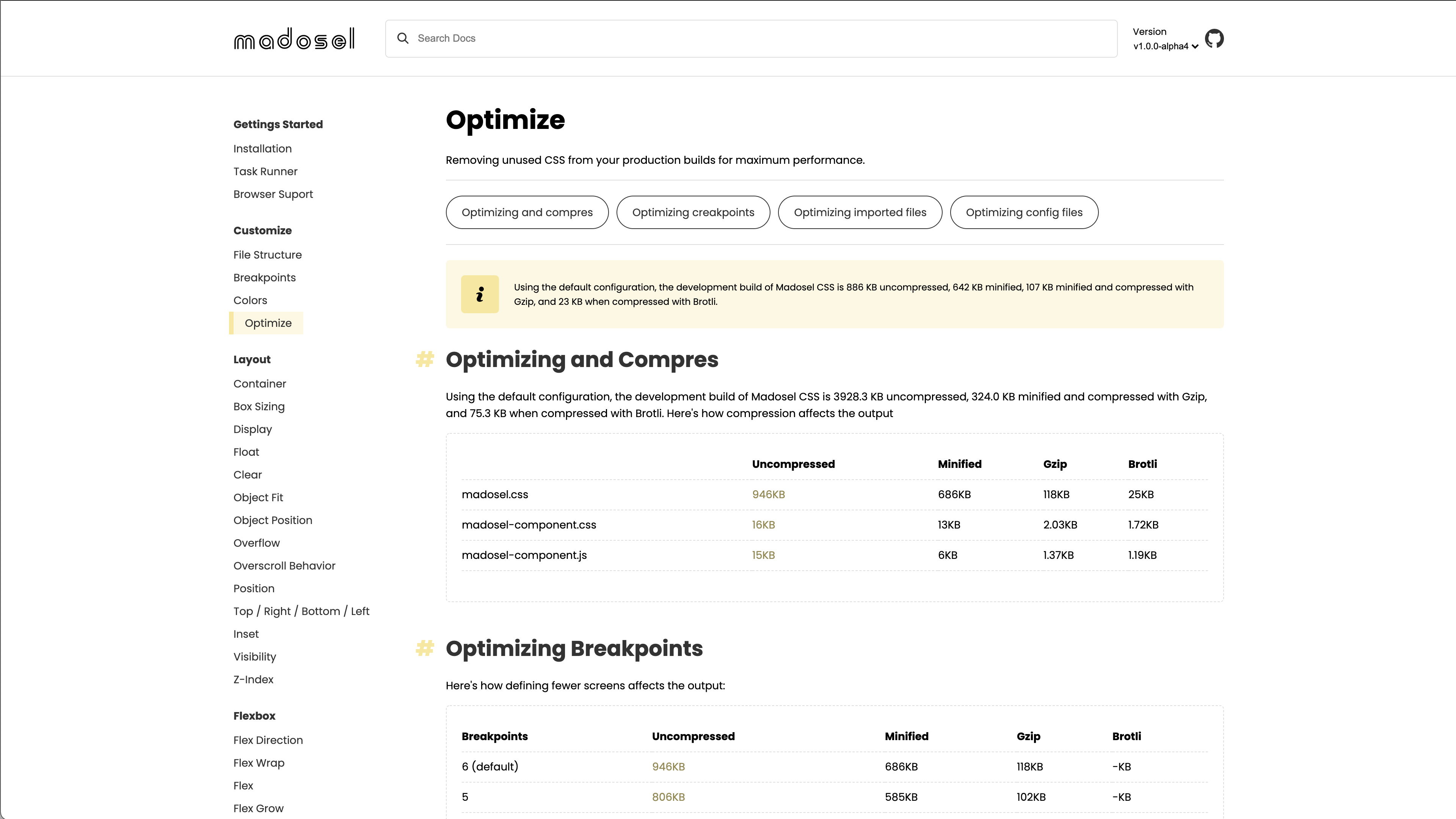1456x819 pixels.
Task: Open the GitHub repository icon
Action: [x=1214, y=38]
